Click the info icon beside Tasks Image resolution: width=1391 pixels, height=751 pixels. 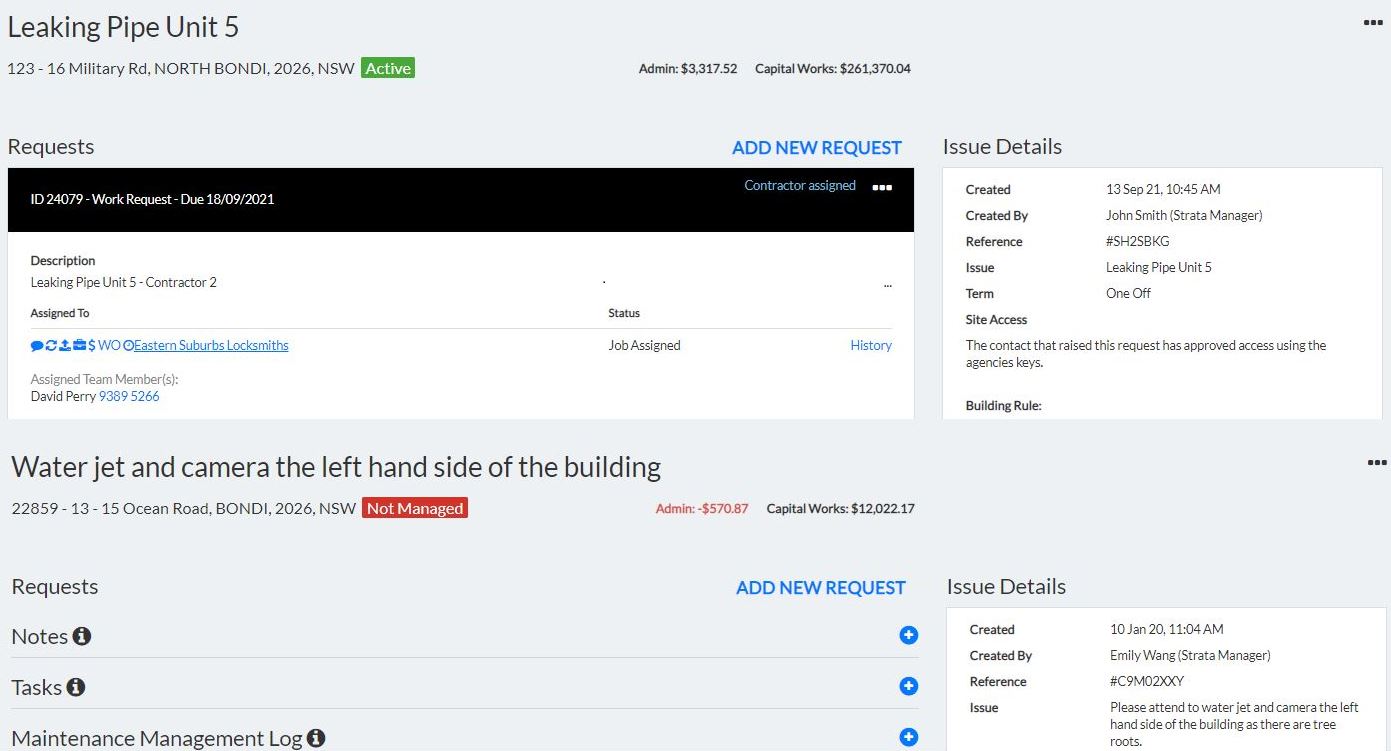point(76,687)
